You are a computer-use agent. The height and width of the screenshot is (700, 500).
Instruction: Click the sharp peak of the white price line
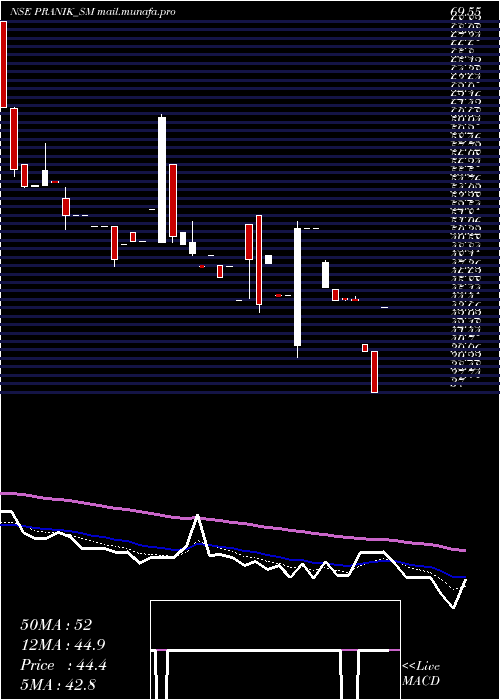197,516
